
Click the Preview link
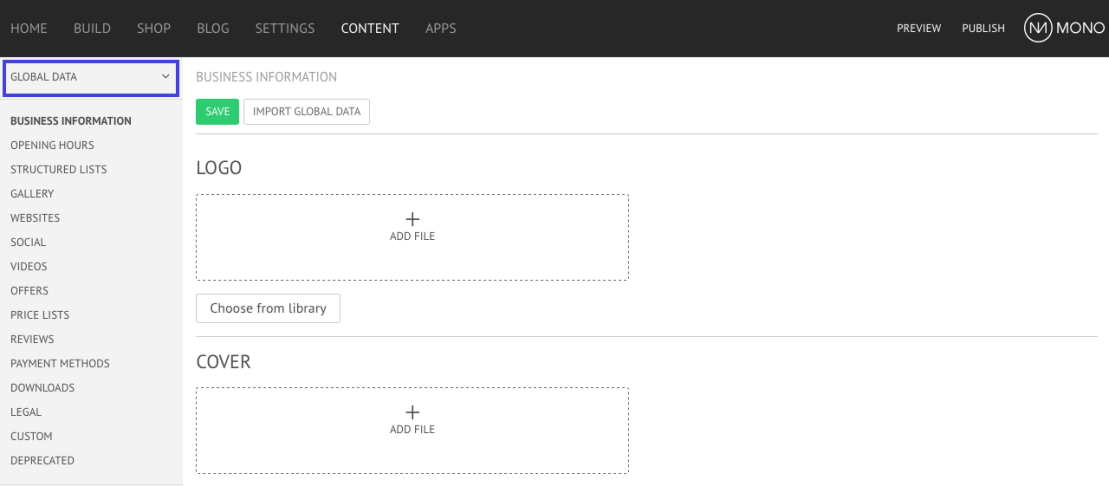click(919, 28)
